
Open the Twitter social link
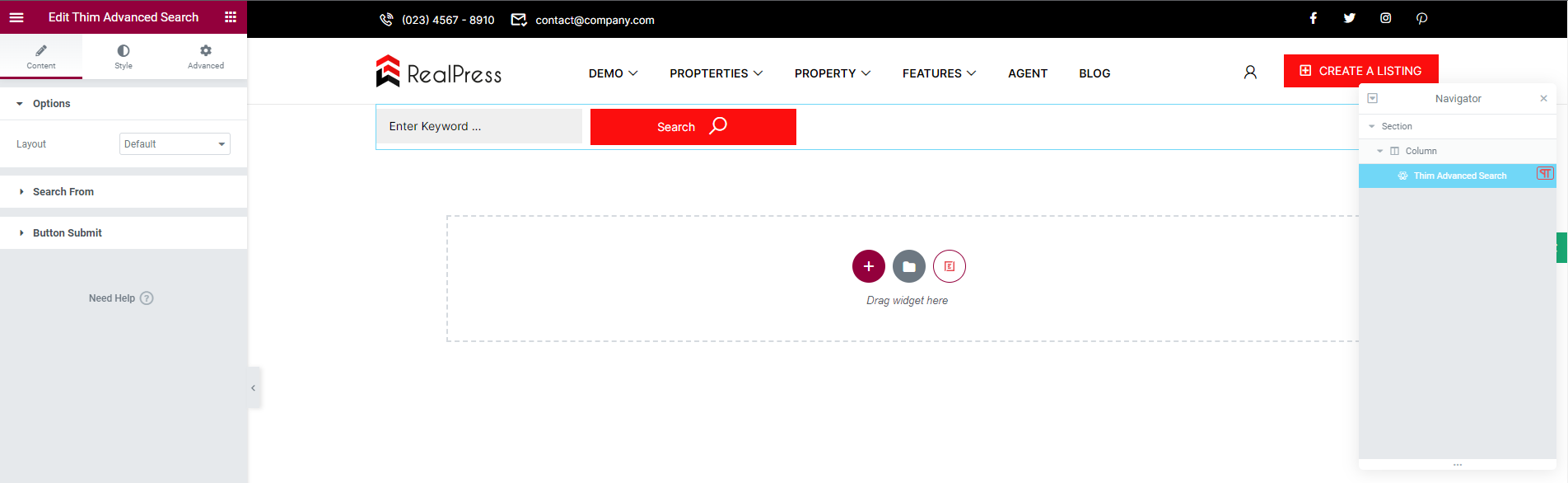(x=1350, y=18)
